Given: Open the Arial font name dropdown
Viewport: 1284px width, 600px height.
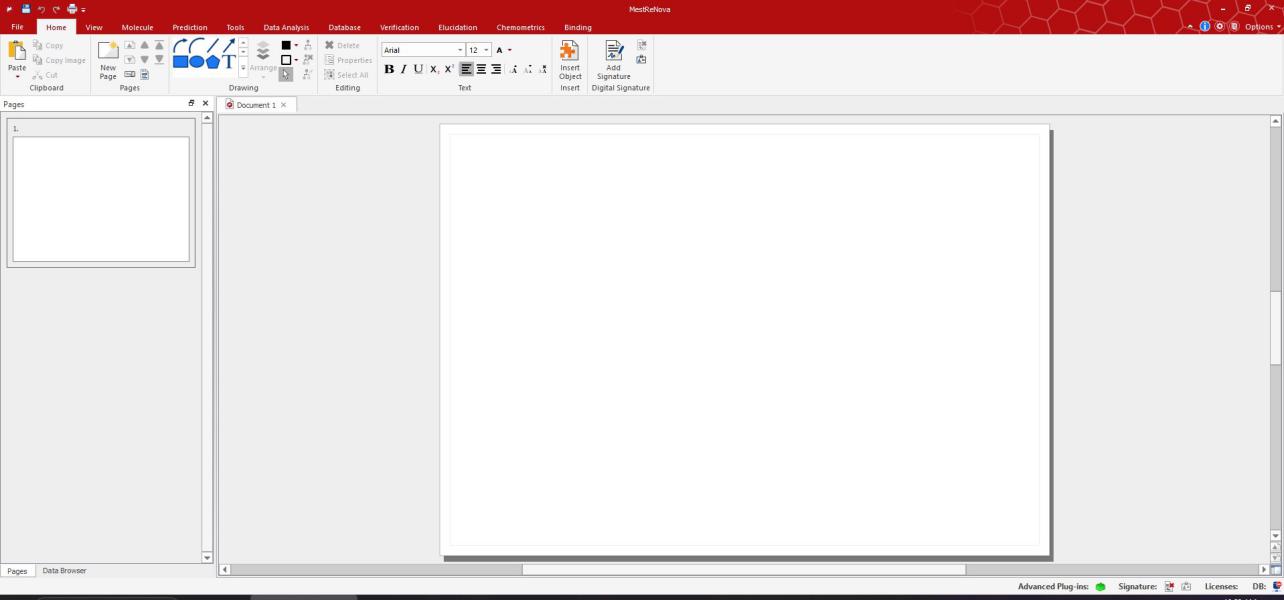Looking at the screenshot, I should (x=460, y=50).
